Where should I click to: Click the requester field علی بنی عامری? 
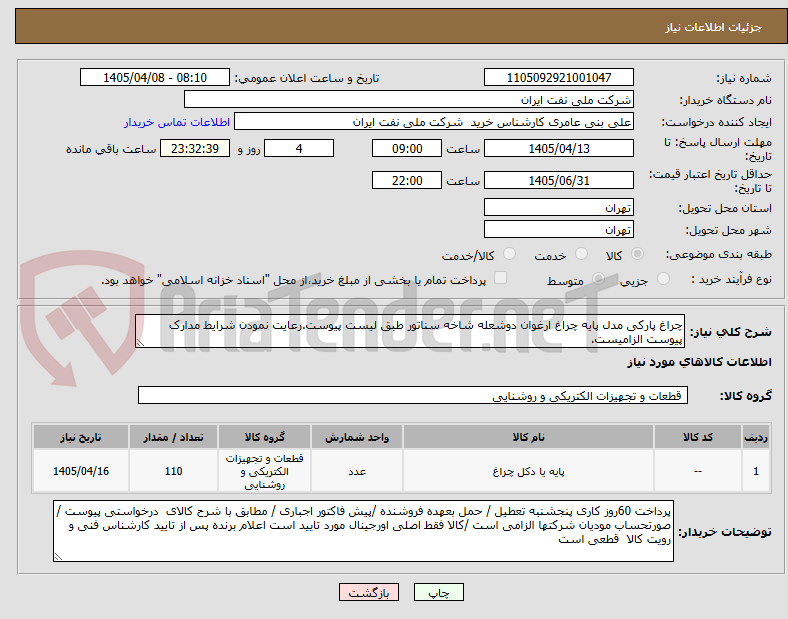tap(434, 122)
